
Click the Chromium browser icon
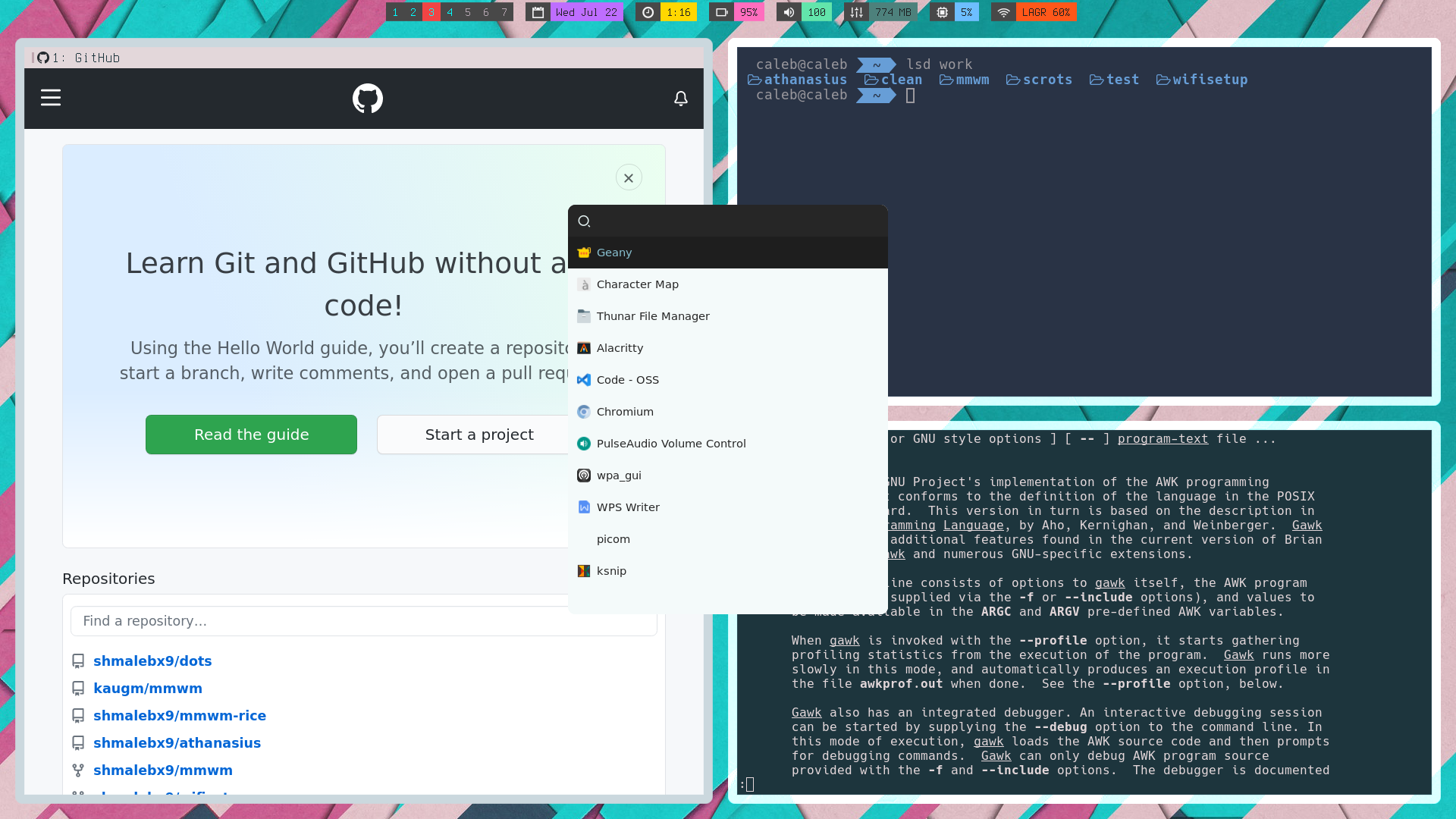click(584, 412)
